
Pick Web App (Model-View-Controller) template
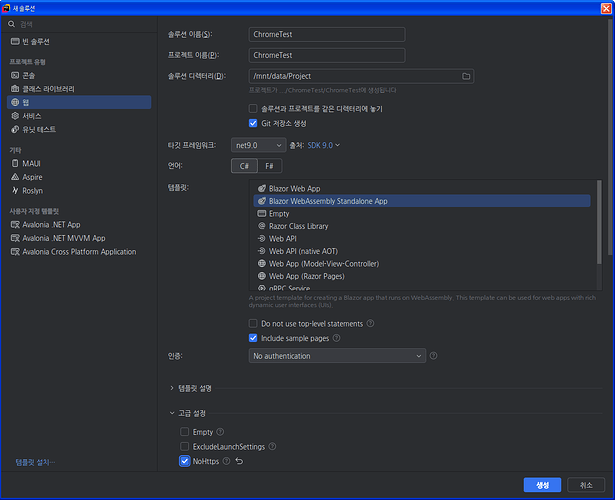pyautogui.click(x=422, y=264)
